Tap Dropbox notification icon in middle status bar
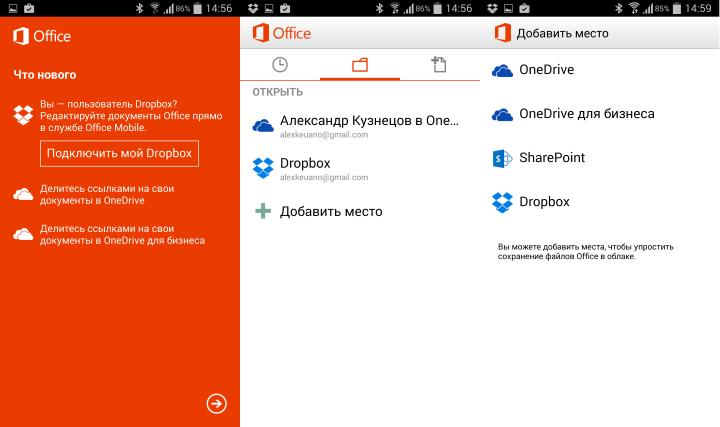Screen dimensions: 720x427 tap(253, 8)
